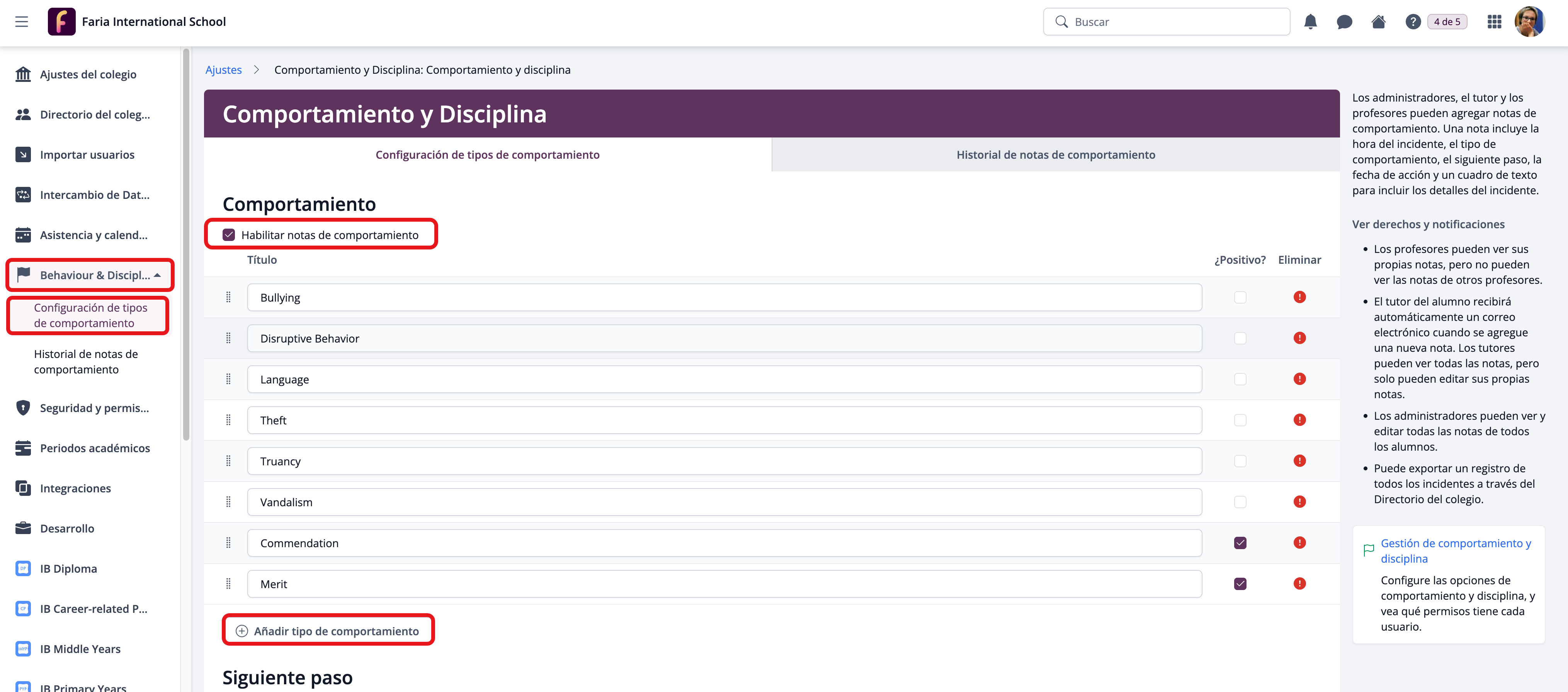Delete the Bullying behaviour type
This screenshot has width=1568, height=692.
(1299, 297)
